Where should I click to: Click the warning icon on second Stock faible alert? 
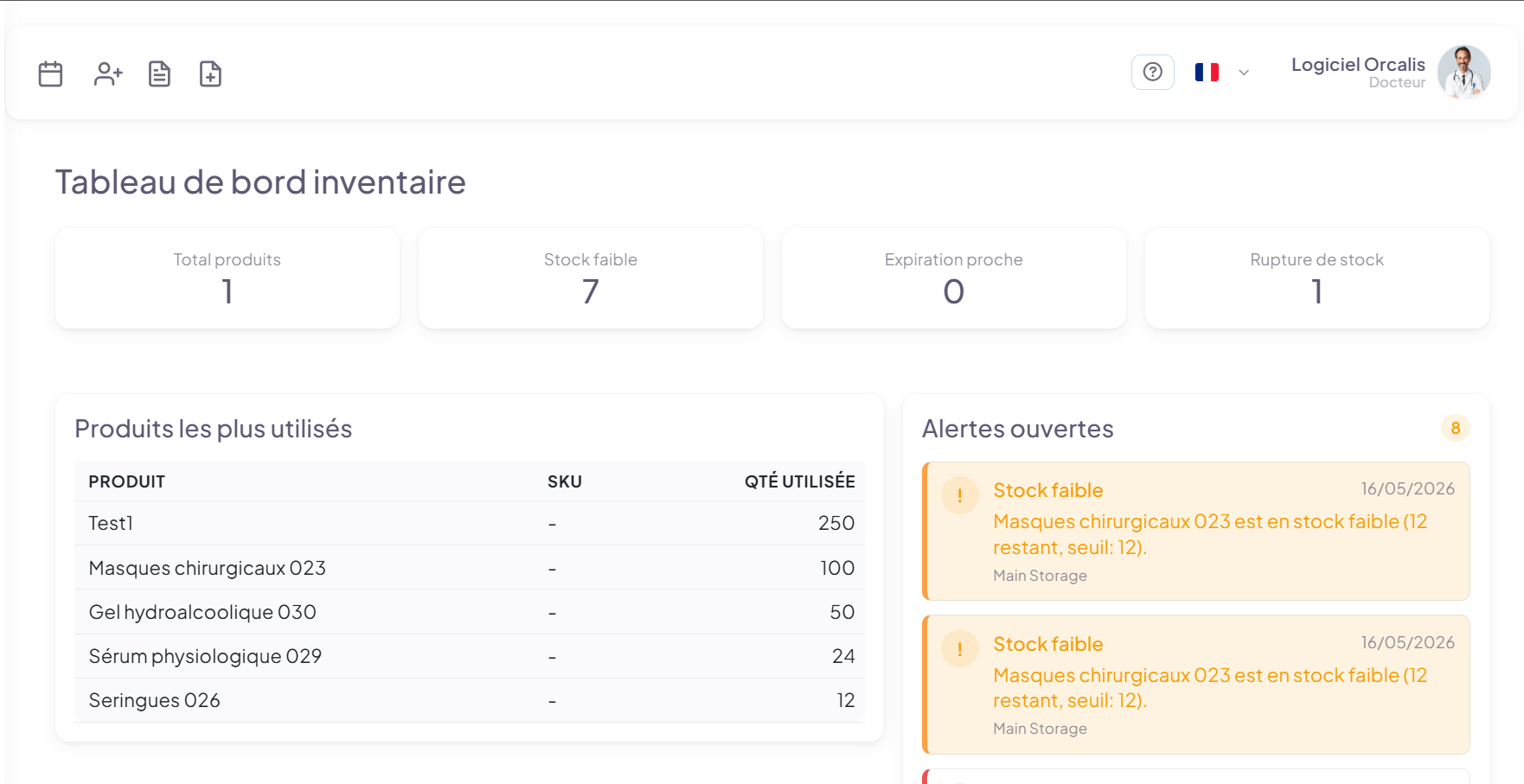(x=960, y=649)
